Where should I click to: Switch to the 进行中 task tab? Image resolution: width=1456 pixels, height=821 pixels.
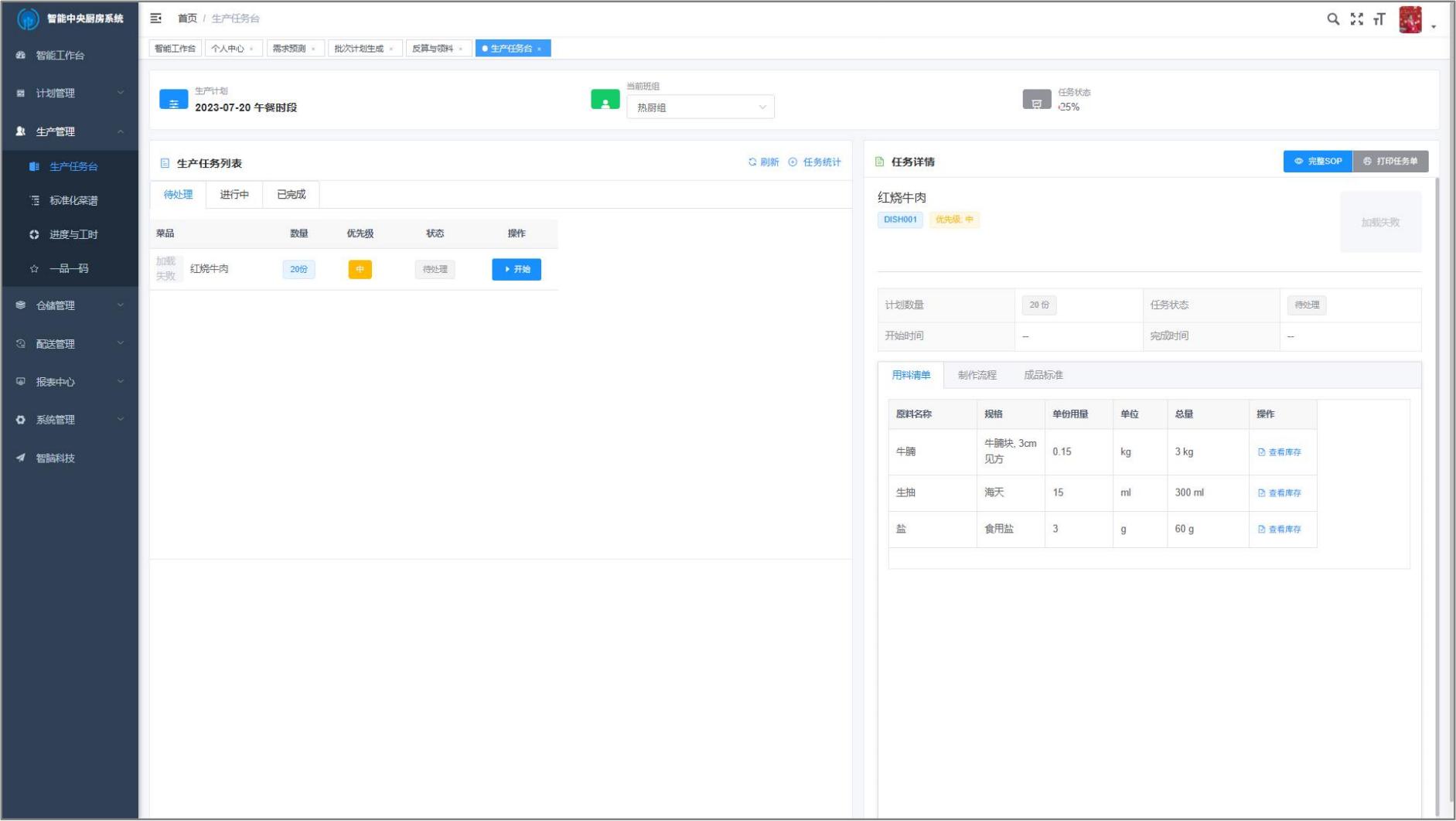click(x=234, y=195)
